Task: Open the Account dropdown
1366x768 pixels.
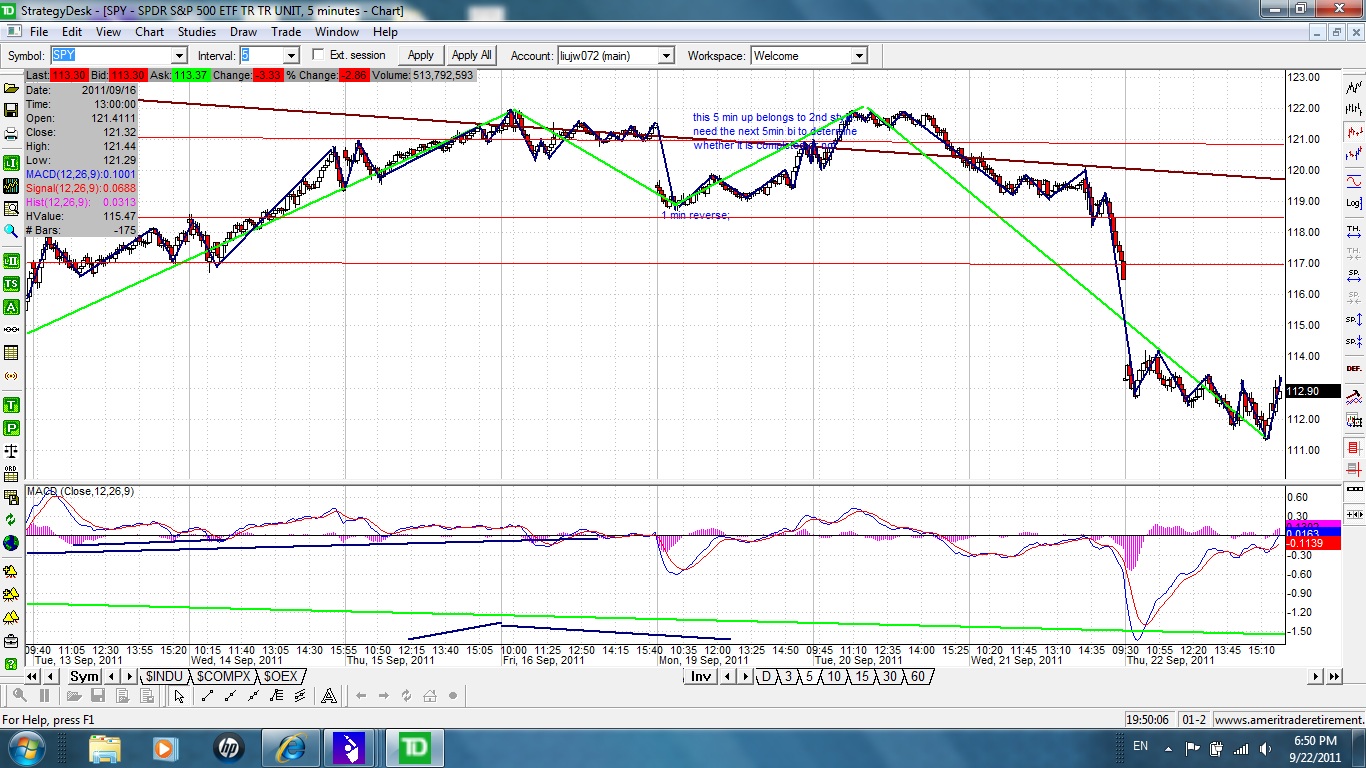Action: 666,56
